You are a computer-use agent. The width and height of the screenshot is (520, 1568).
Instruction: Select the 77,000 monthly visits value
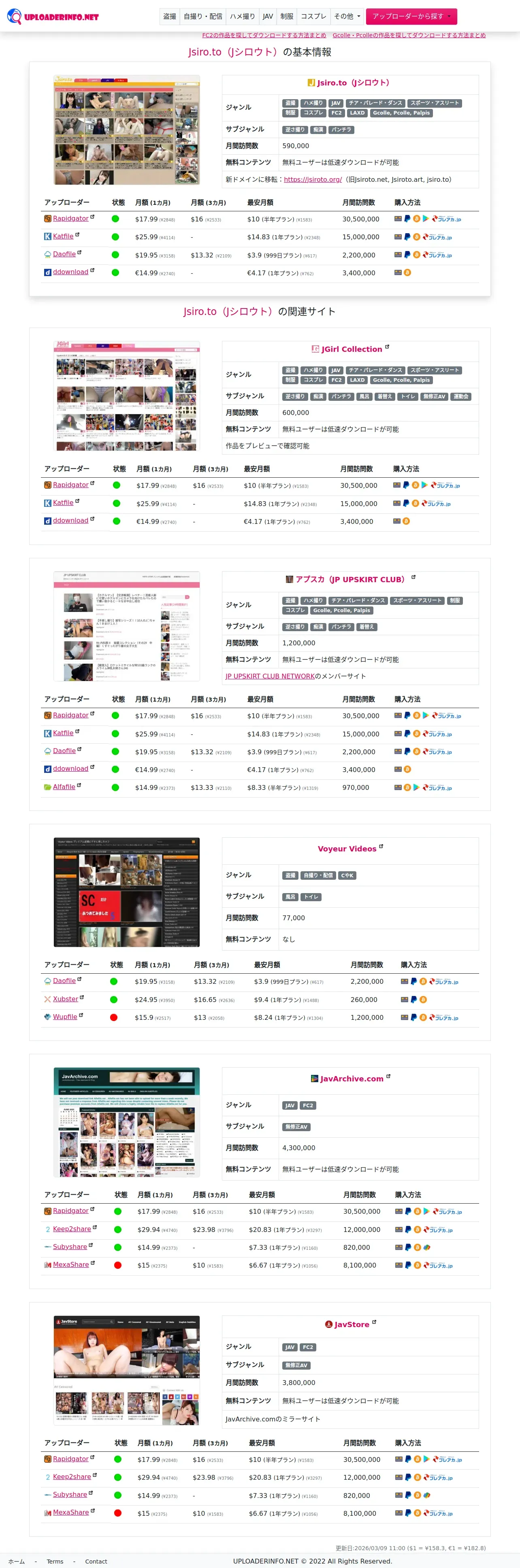point(294,918)
